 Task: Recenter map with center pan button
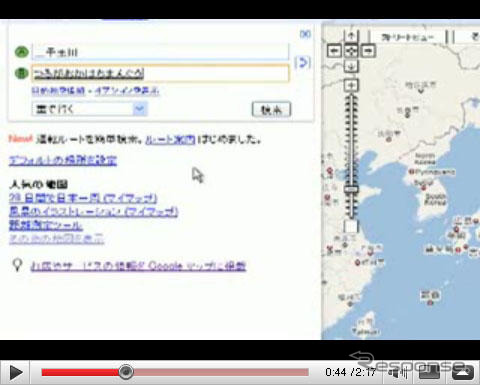[351, 51]
